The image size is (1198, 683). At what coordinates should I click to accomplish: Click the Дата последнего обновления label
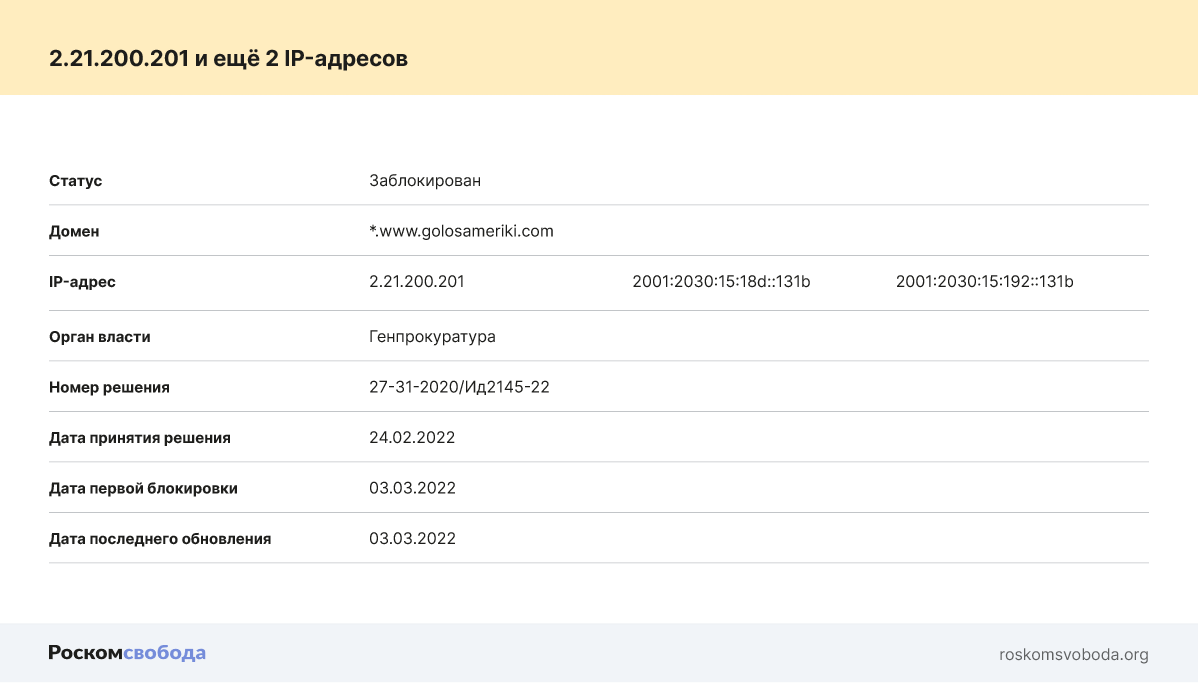(x=160, y=538)
